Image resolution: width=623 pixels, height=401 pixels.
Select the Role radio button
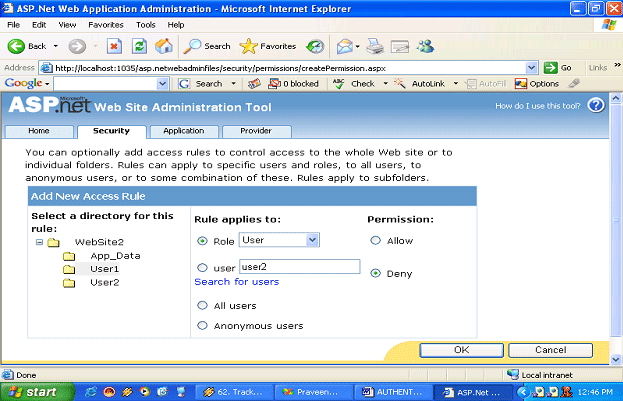(202, 241)
